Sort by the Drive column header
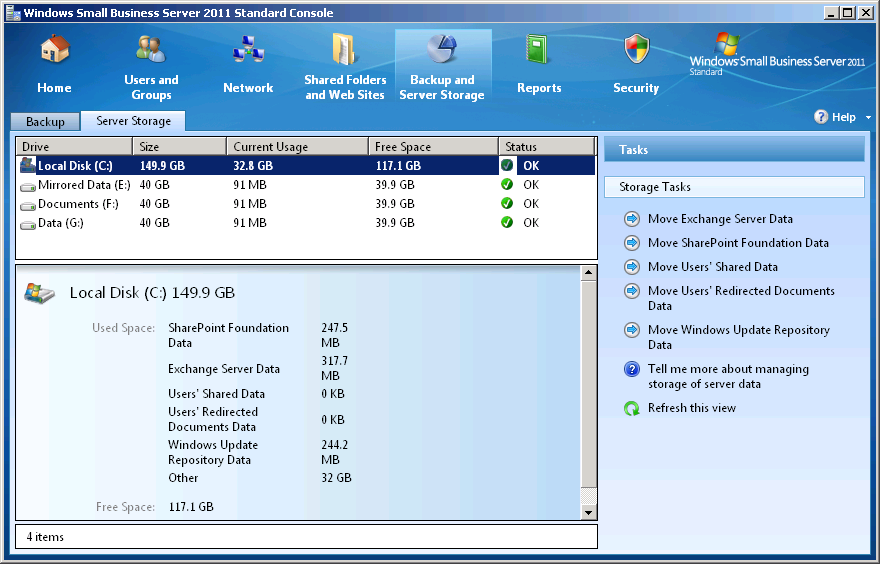Screen dimensions: 880x564 click(x=74, y=146)
